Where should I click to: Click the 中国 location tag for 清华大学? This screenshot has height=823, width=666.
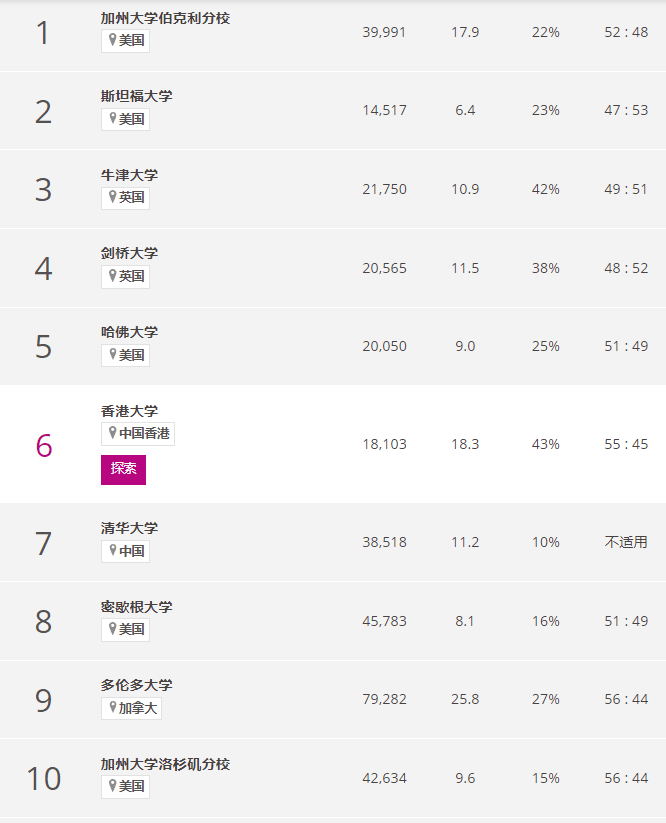125,551
